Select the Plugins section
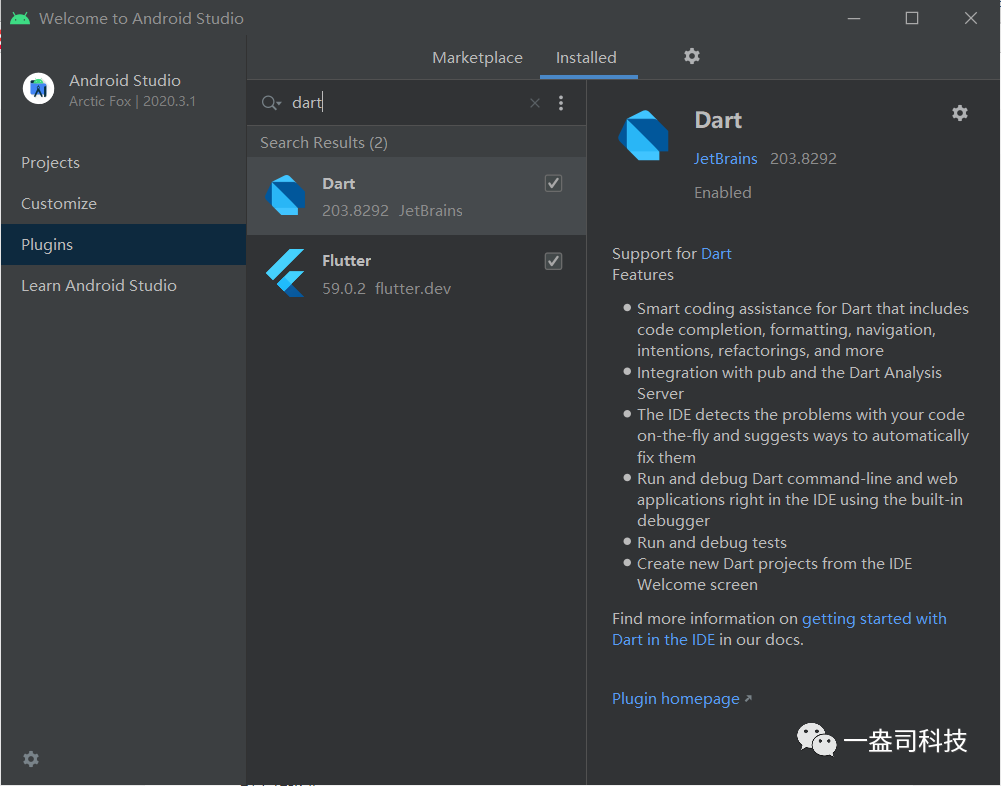Screen dimensions: 1001x786 click(123, 245)
